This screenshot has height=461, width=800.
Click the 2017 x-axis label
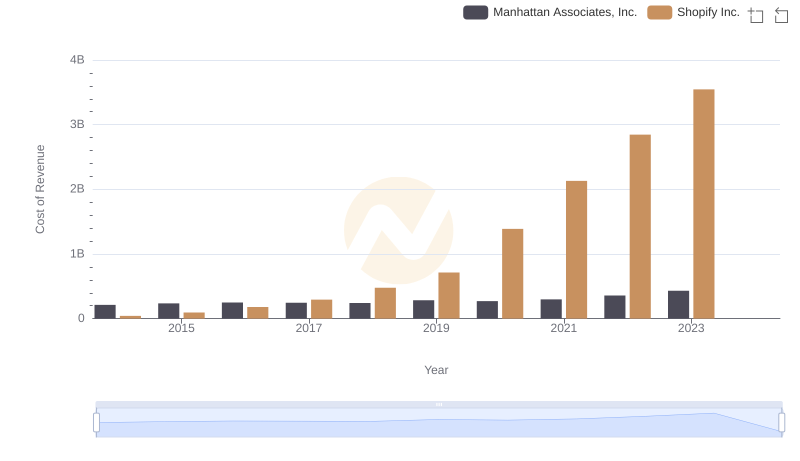[309, 328]
